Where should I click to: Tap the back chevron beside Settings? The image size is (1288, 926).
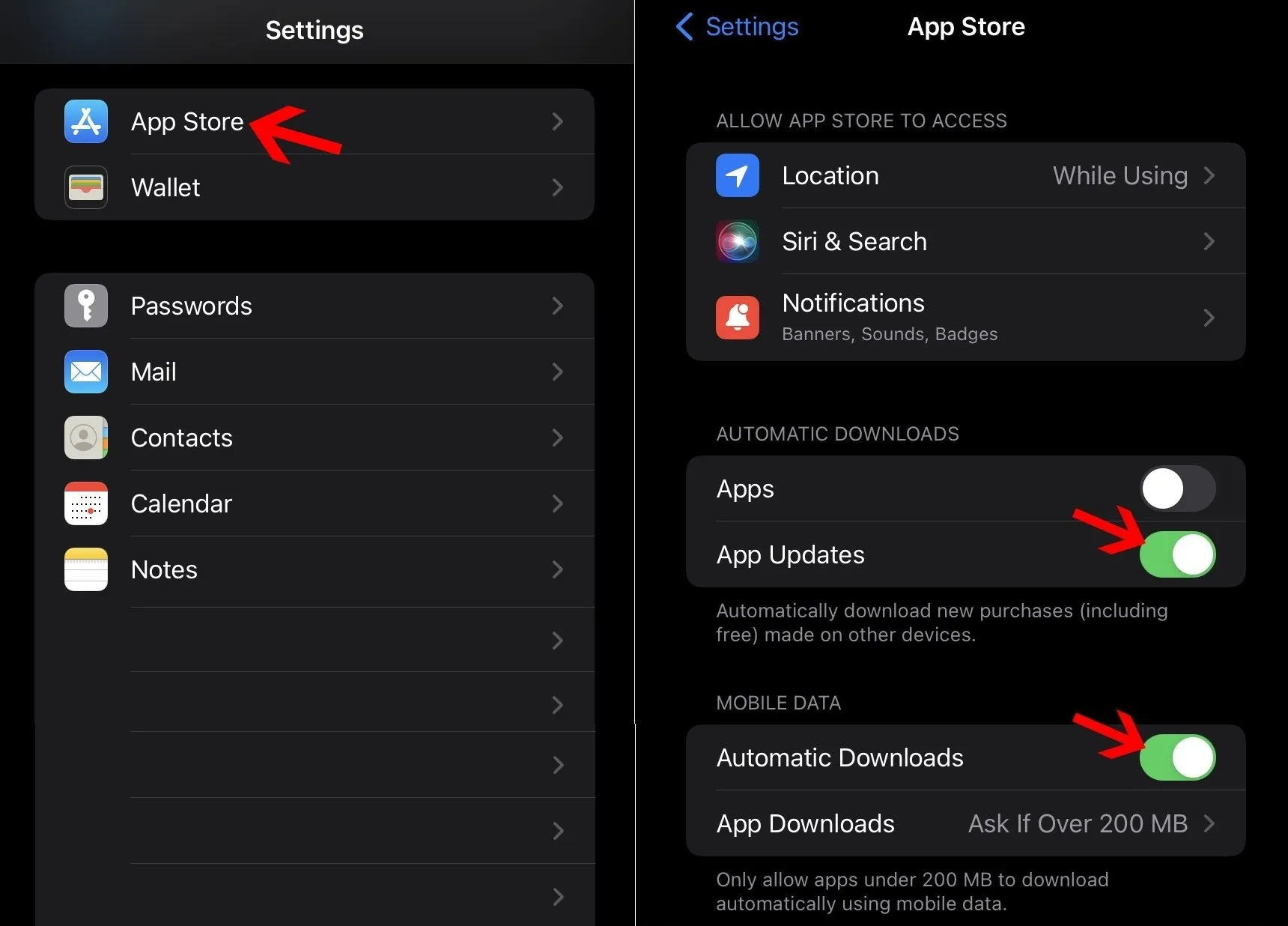click(x=684, y=26)
